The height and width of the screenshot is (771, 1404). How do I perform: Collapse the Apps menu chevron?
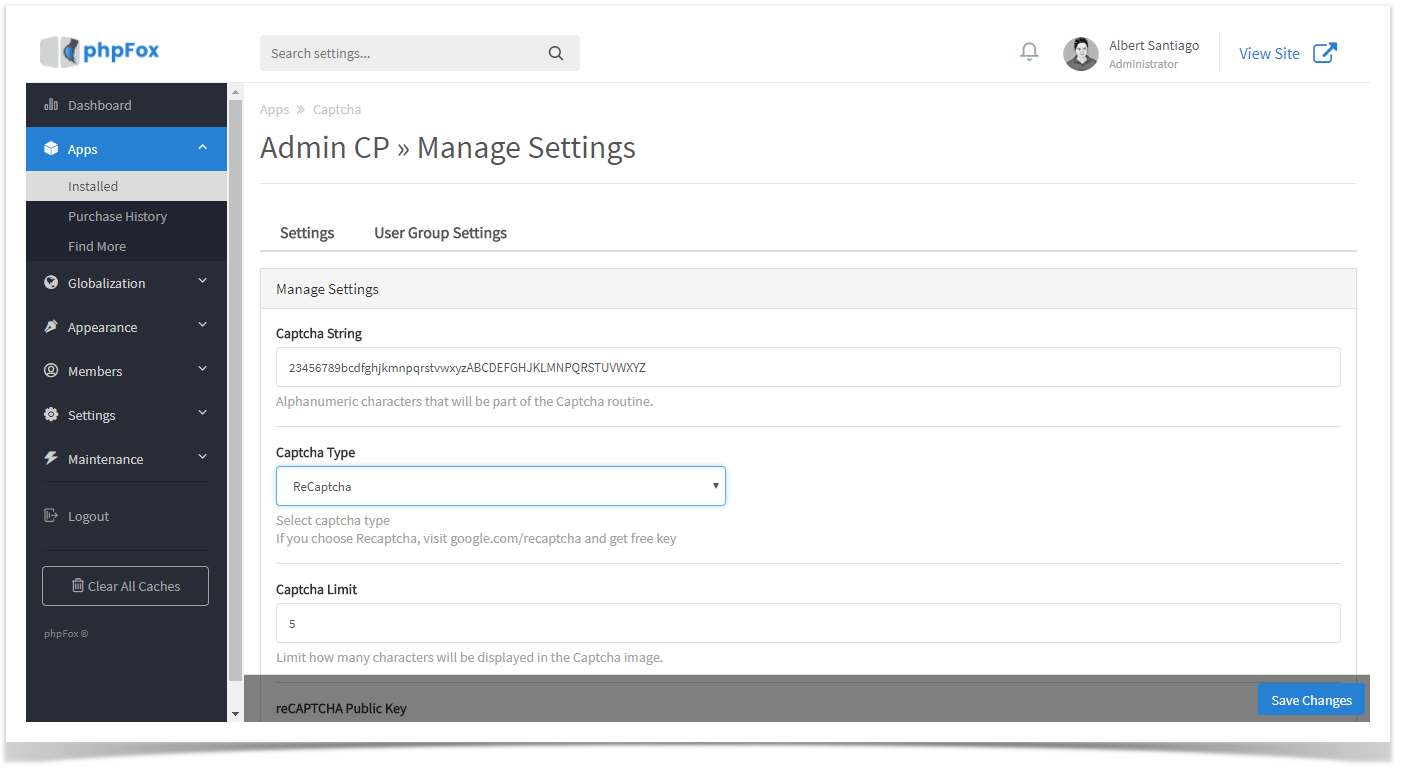pos(203,148)
